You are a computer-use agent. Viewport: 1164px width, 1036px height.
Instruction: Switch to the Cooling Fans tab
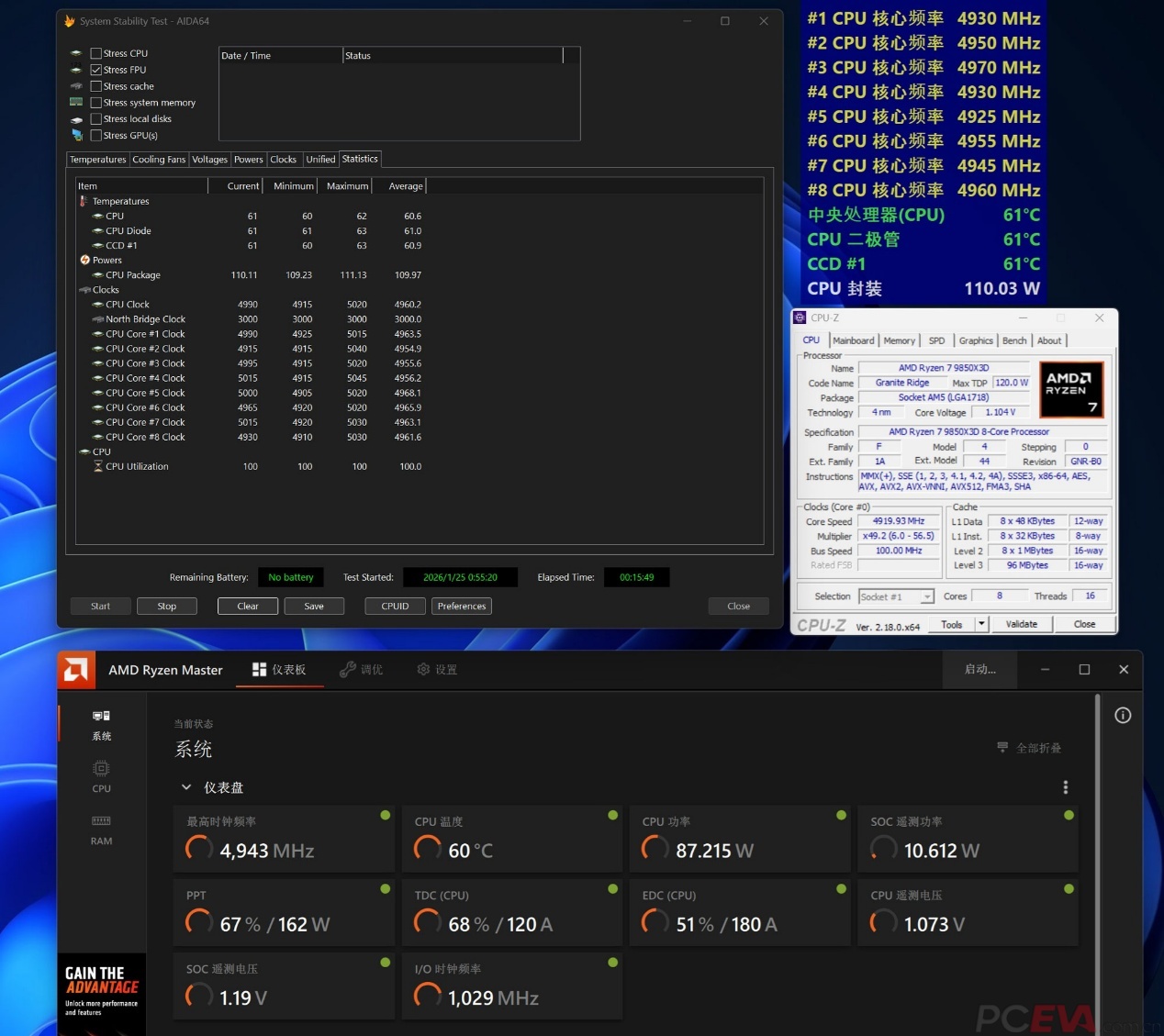(159, 160)
